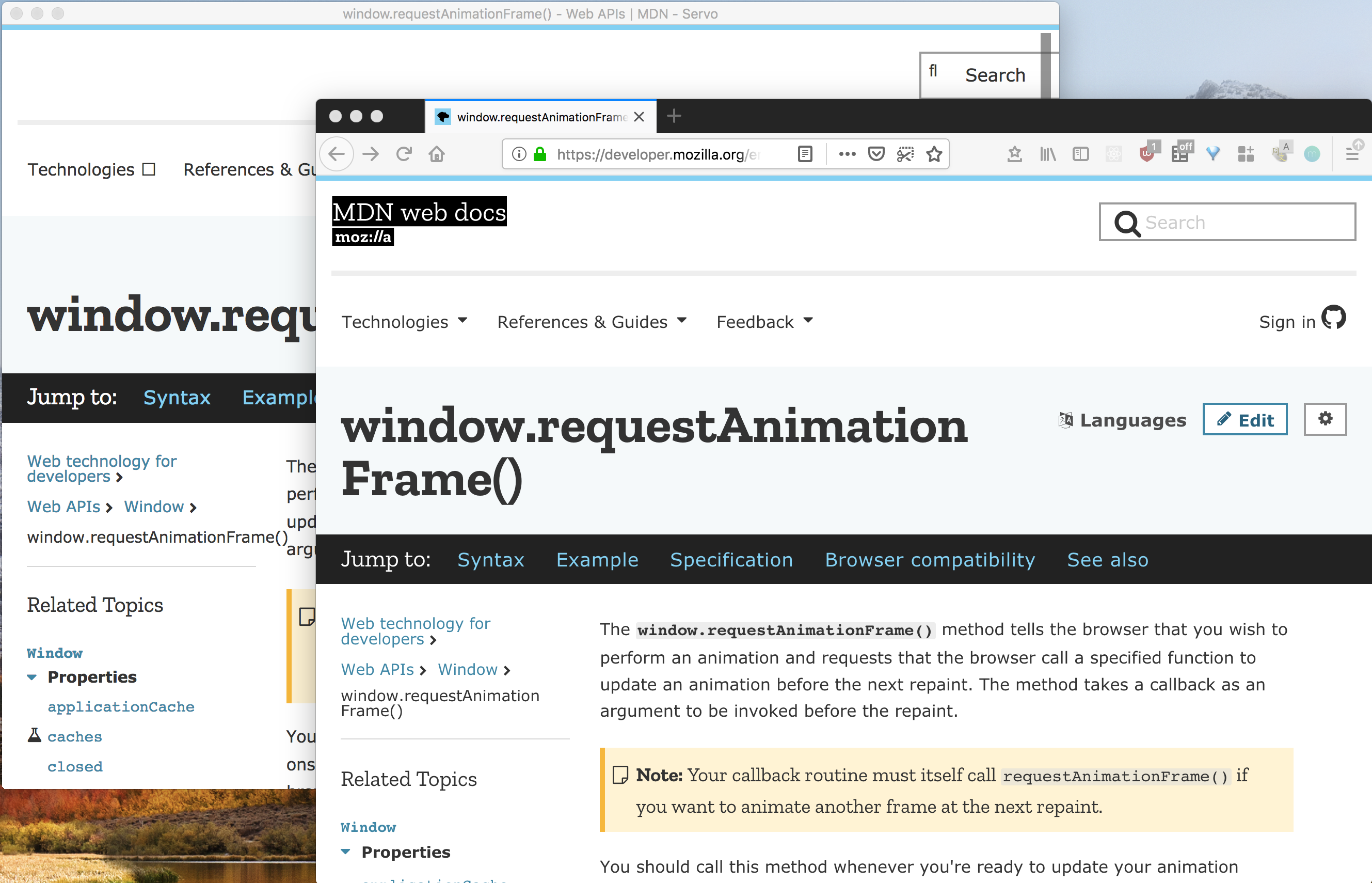Open the Languages menu
The height and width of the screenshot is (883, 1372).
coord(1122,420)
